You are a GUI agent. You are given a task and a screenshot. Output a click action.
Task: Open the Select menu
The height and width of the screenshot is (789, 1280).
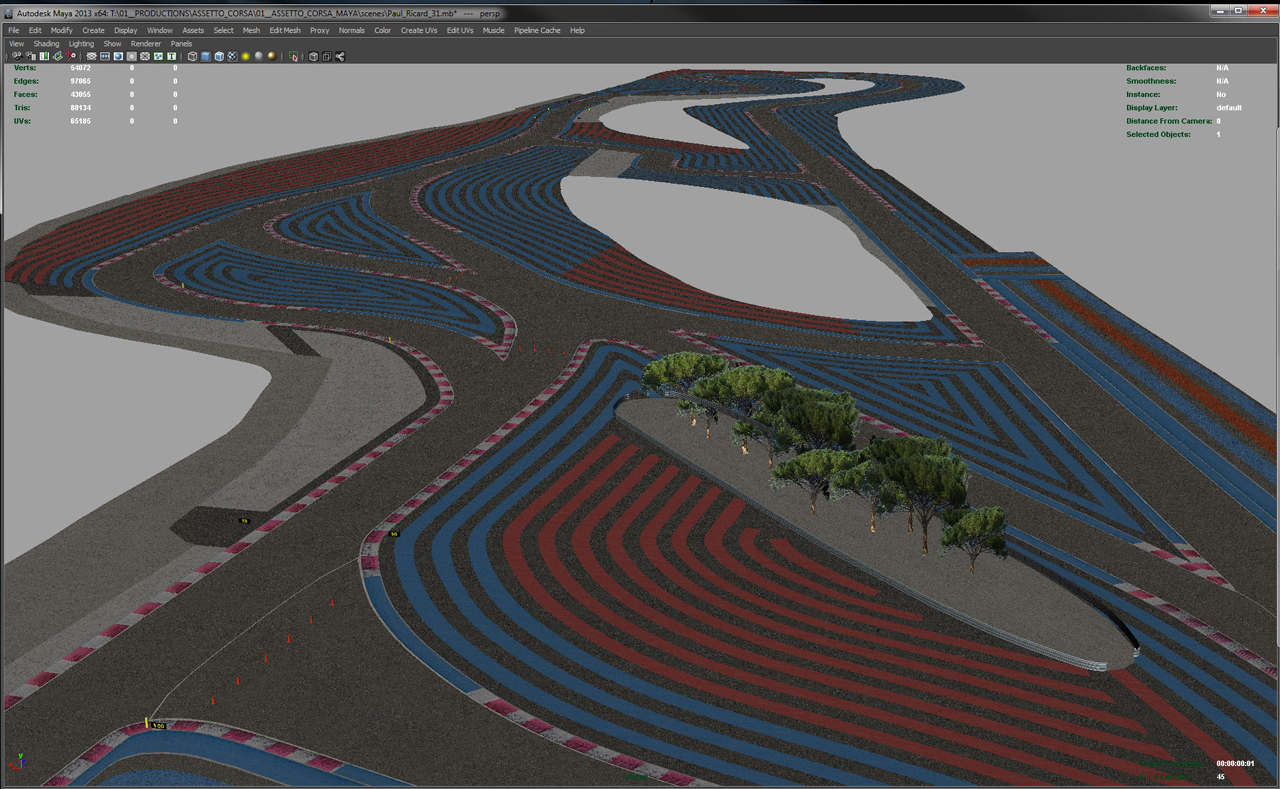pos(224,31)
